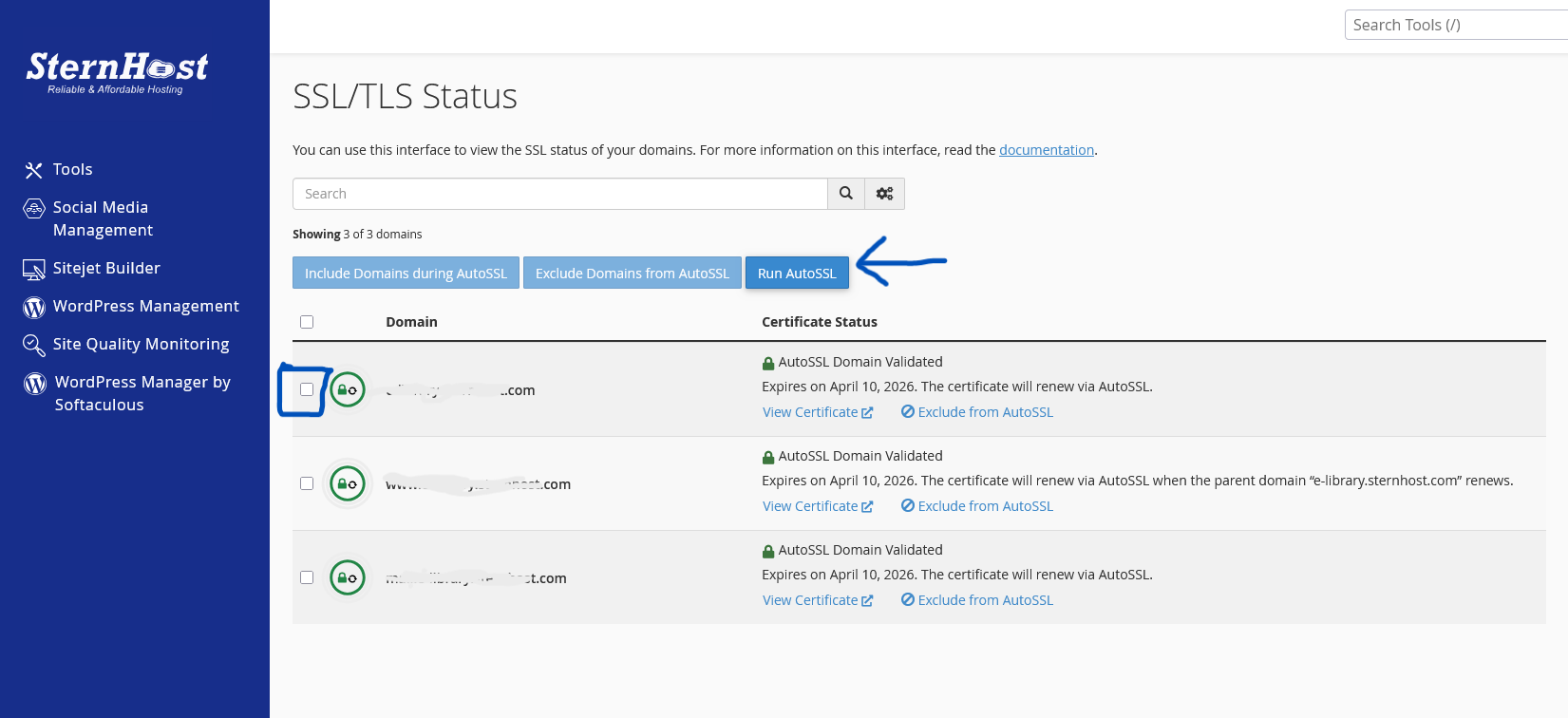Check the third domain's checkbox
Viewport: 1568px width, 718px height.
click(x=307, y=577)
